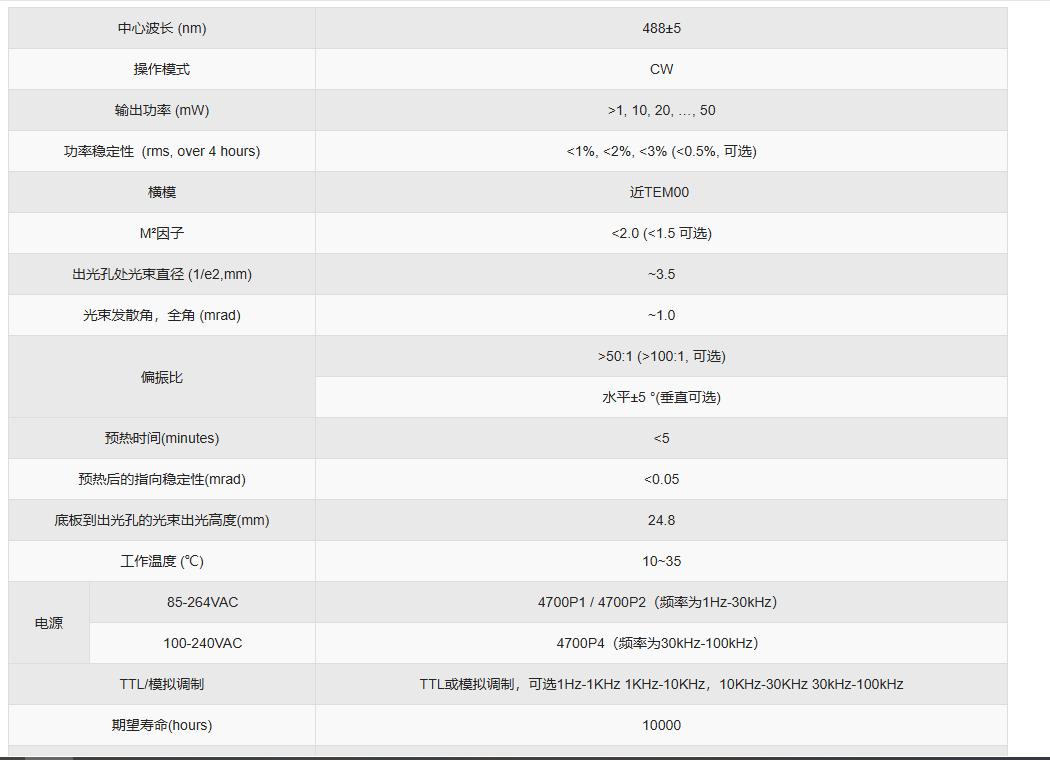The height and width of the screenshot is (760, 1050).
Task: Select the CW operating mode value
Action: click(661, 69)
